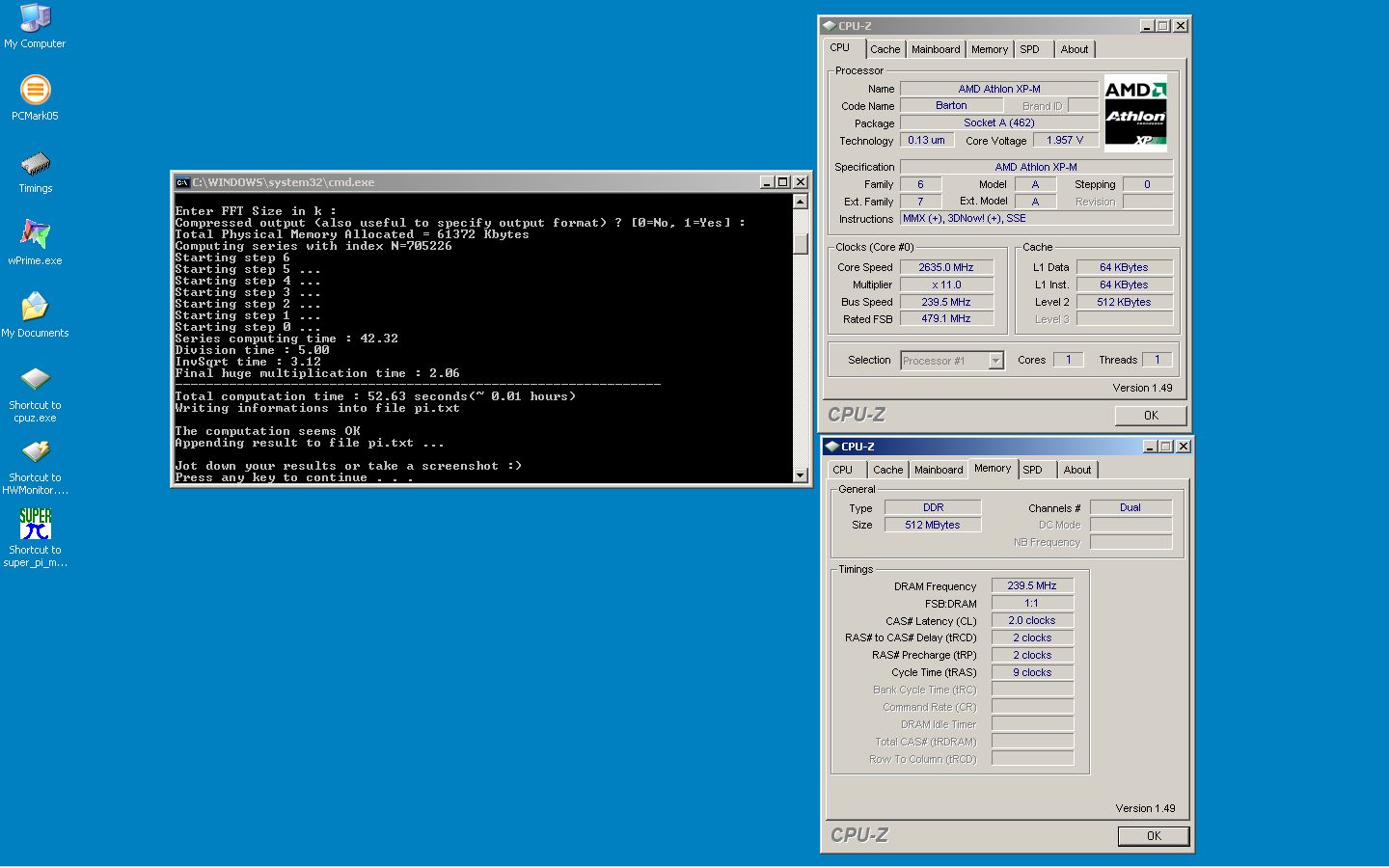Close the lower CPU-Z window
The width and height of the screenshot is (1389, 868).
[1184, 447]
